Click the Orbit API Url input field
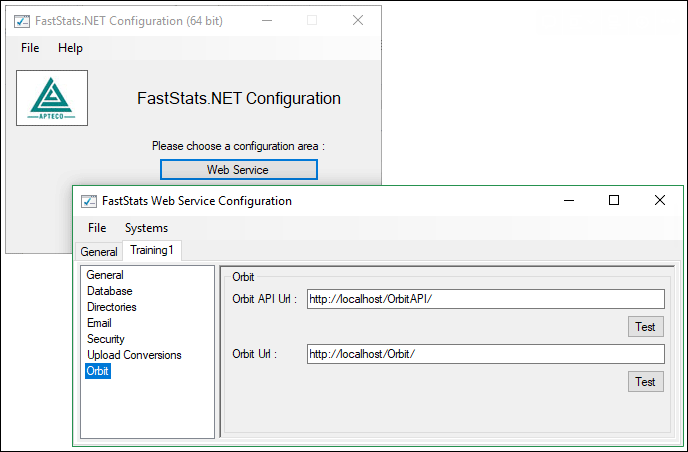Image resolution: width=688 pixels, height=452 pixels. coord(486,299)
